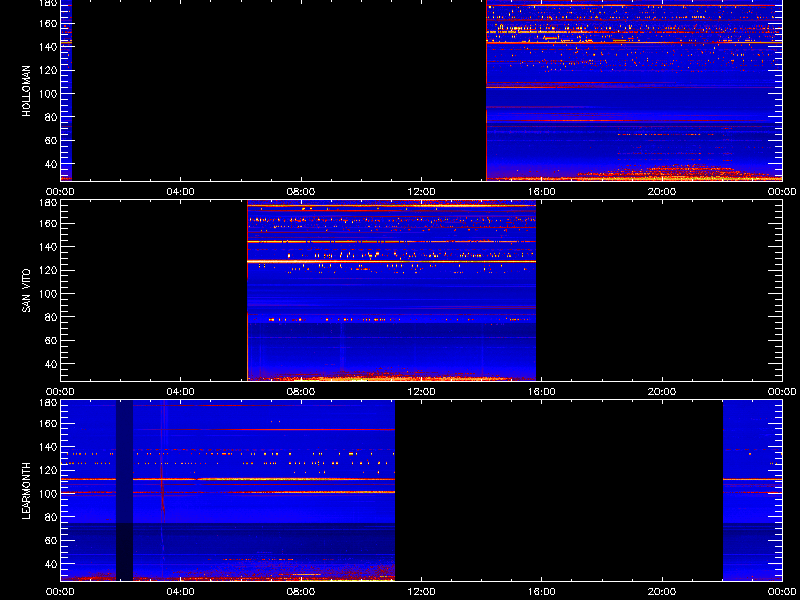Click the HOLLOMAN station axis label
800x600 pixels.
pyautogui.click(x=27, y=91)
